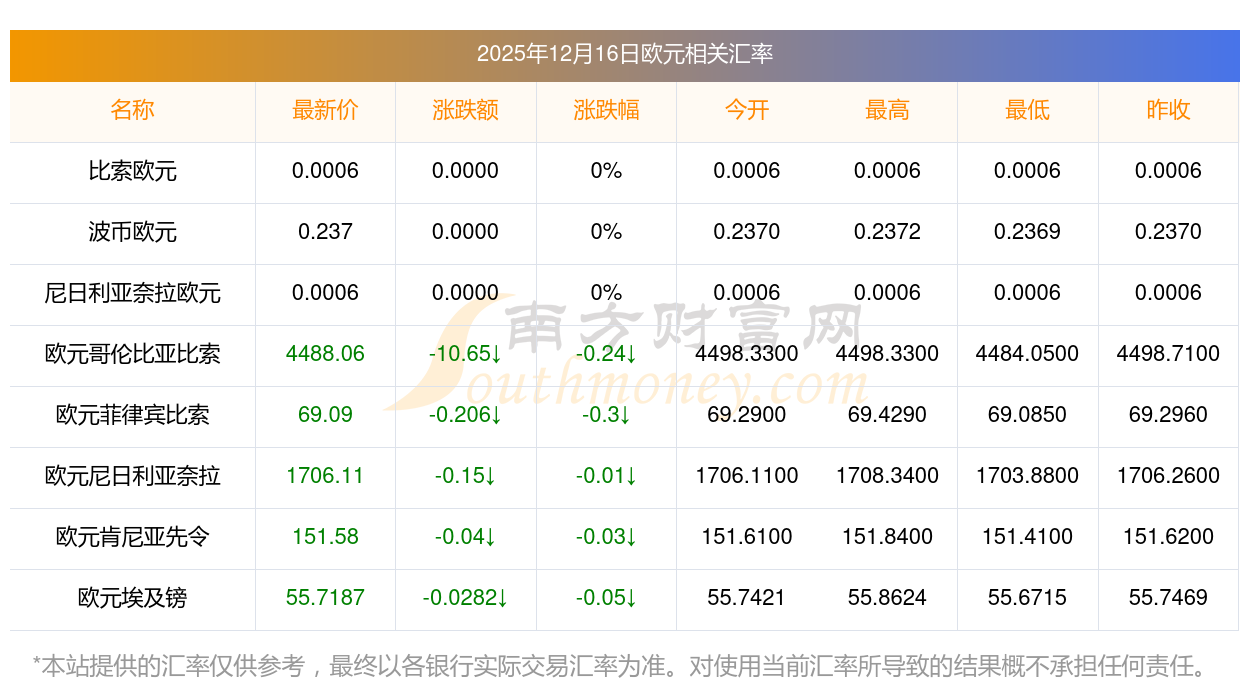
Task: Click latest price 4488.06
Action: (x=325, y=354)
